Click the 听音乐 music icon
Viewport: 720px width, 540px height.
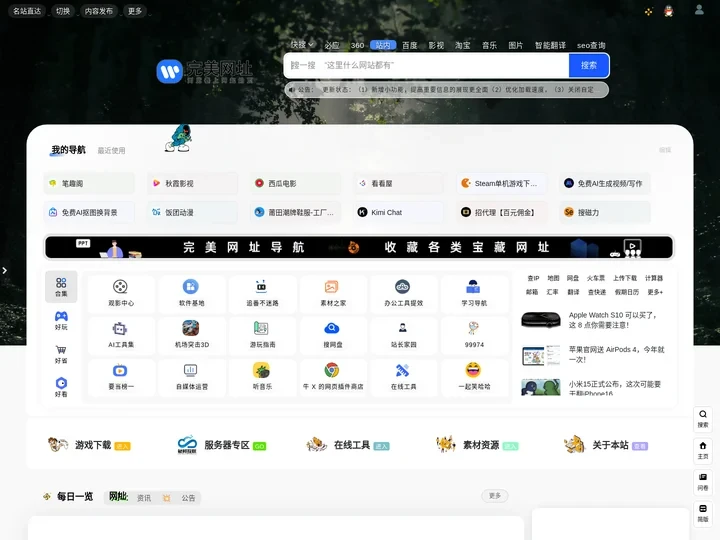coord(261,370)
